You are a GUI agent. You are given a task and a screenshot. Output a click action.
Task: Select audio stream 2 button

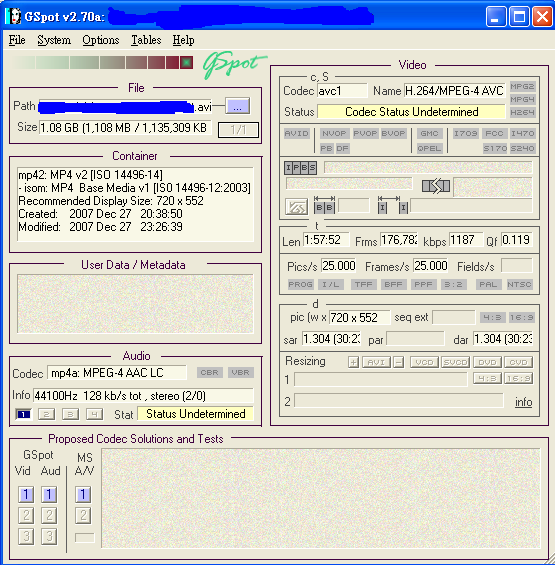[x=46, y=414]
